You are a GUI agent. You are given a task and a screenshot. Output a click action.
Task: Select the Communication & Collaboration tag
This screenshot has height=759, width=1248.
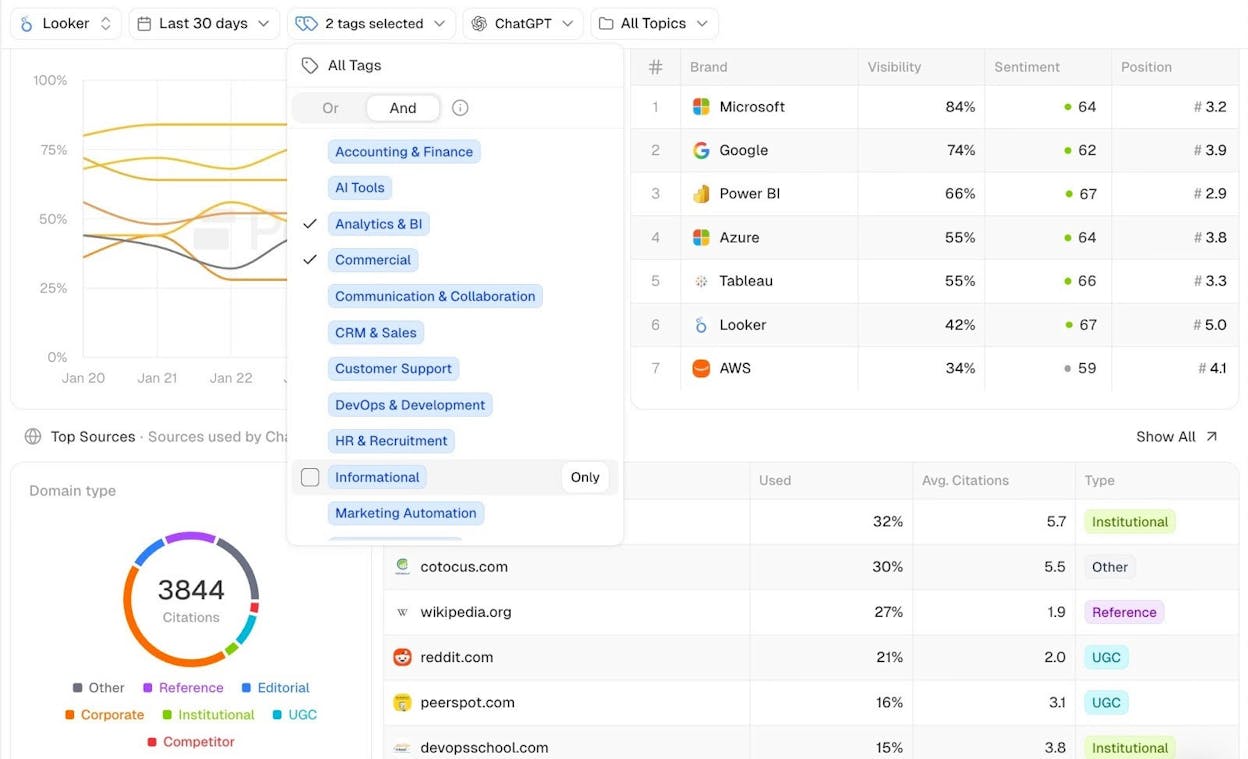(435, 296)
